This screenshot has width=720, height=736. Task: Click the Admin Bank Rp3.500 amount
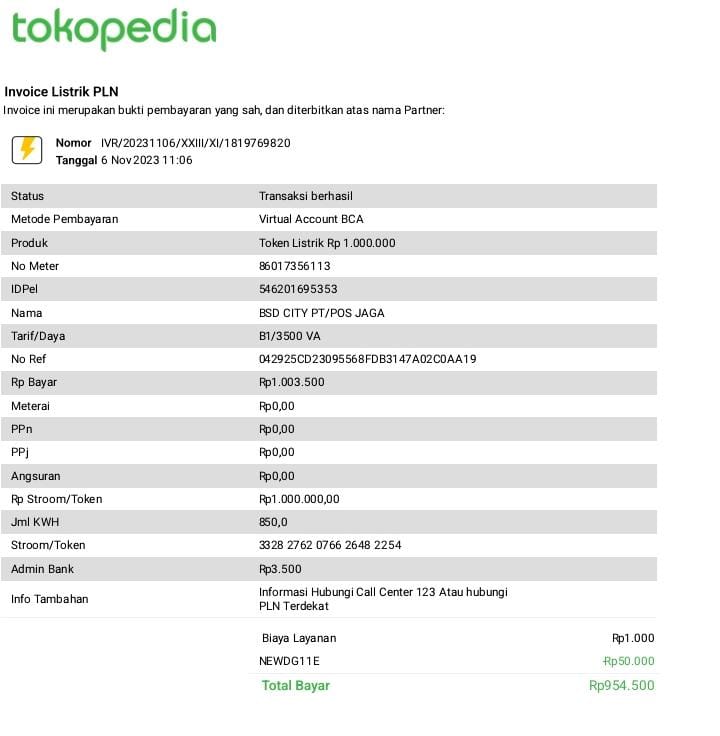pyautogui.click(x=280, y=569)
